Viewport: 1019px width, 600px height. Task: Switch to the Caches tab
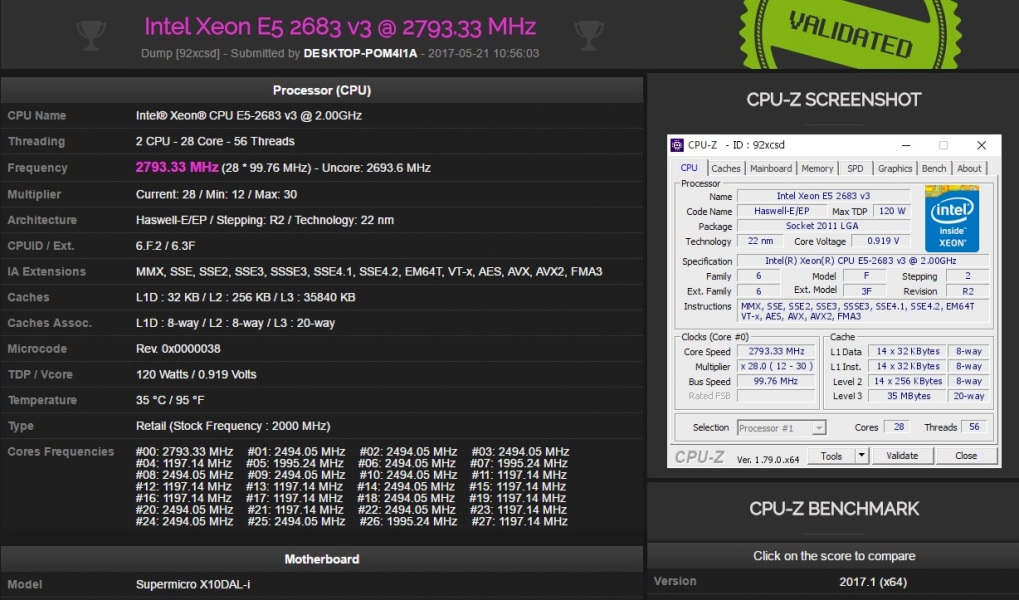pos(726,168)
